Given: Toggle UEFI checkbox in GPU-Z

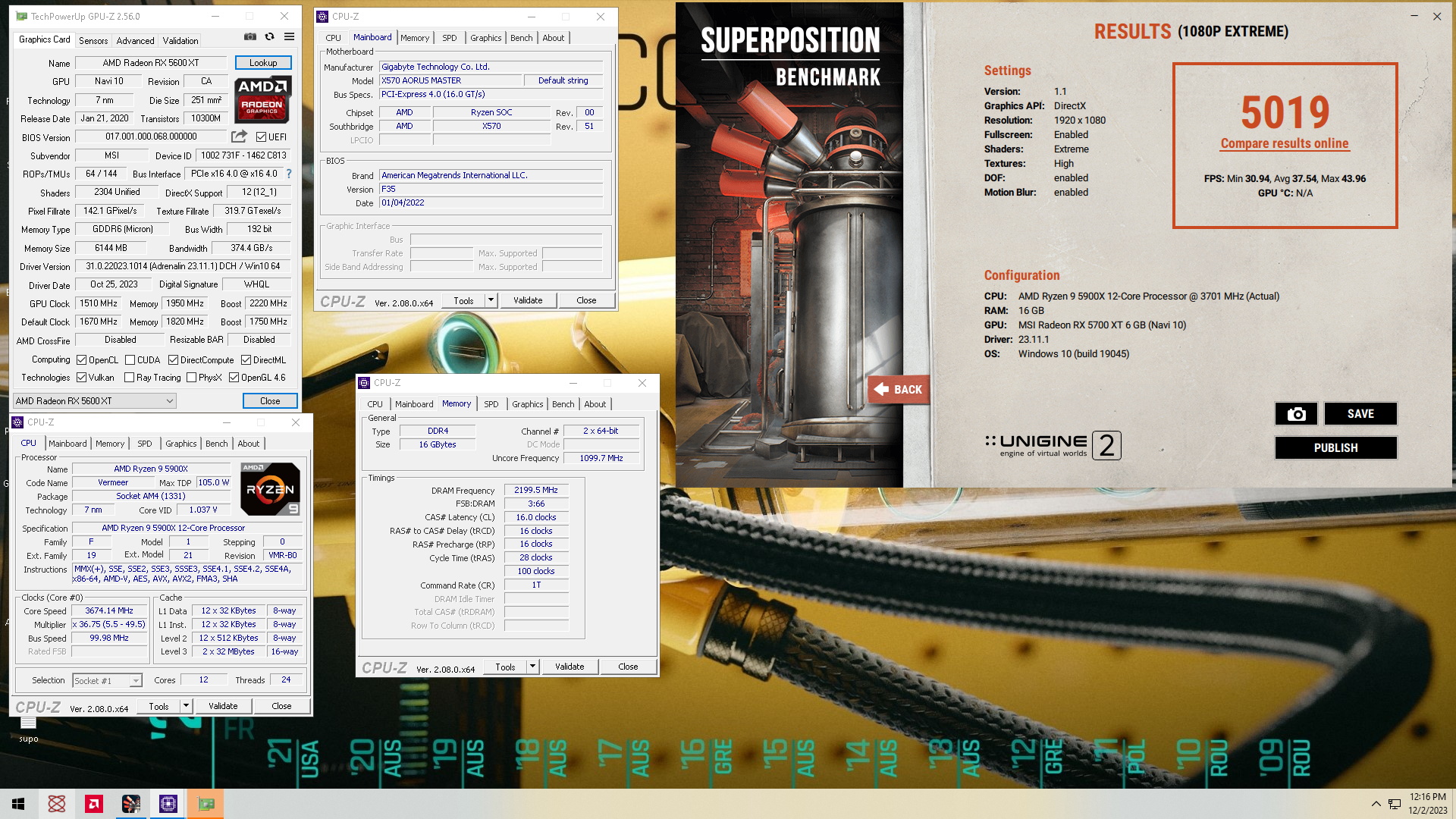Looking at the screenshot, I should point(261,137).
